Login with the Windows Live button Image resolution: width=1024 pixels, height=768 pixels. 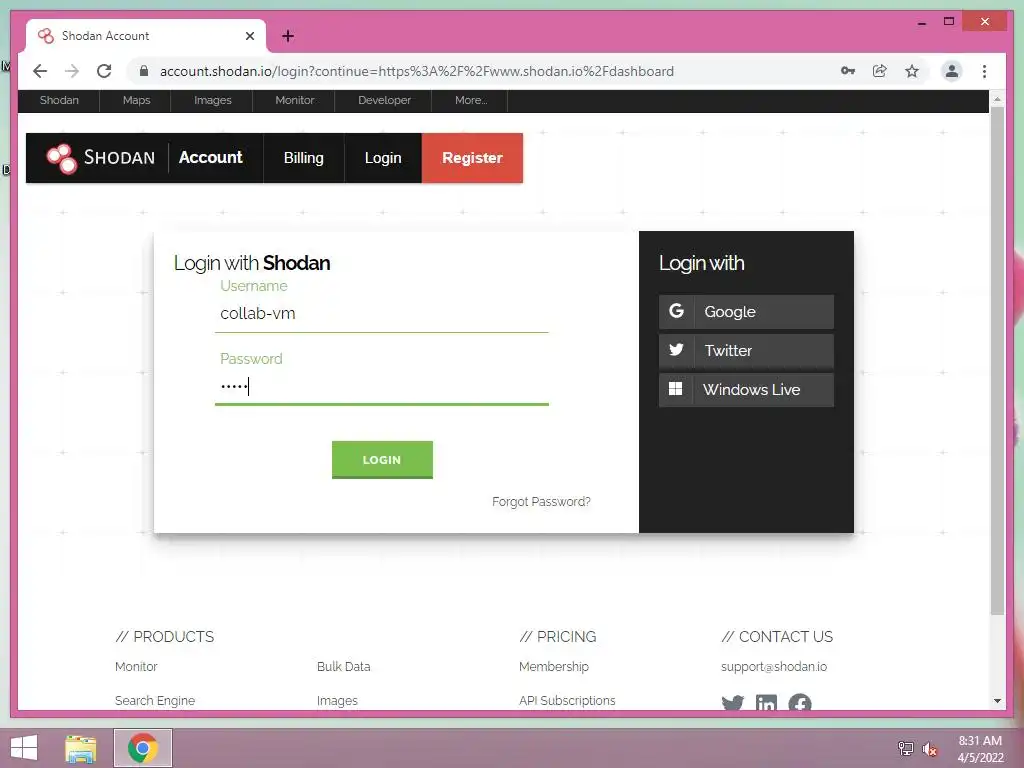(746, 390)
